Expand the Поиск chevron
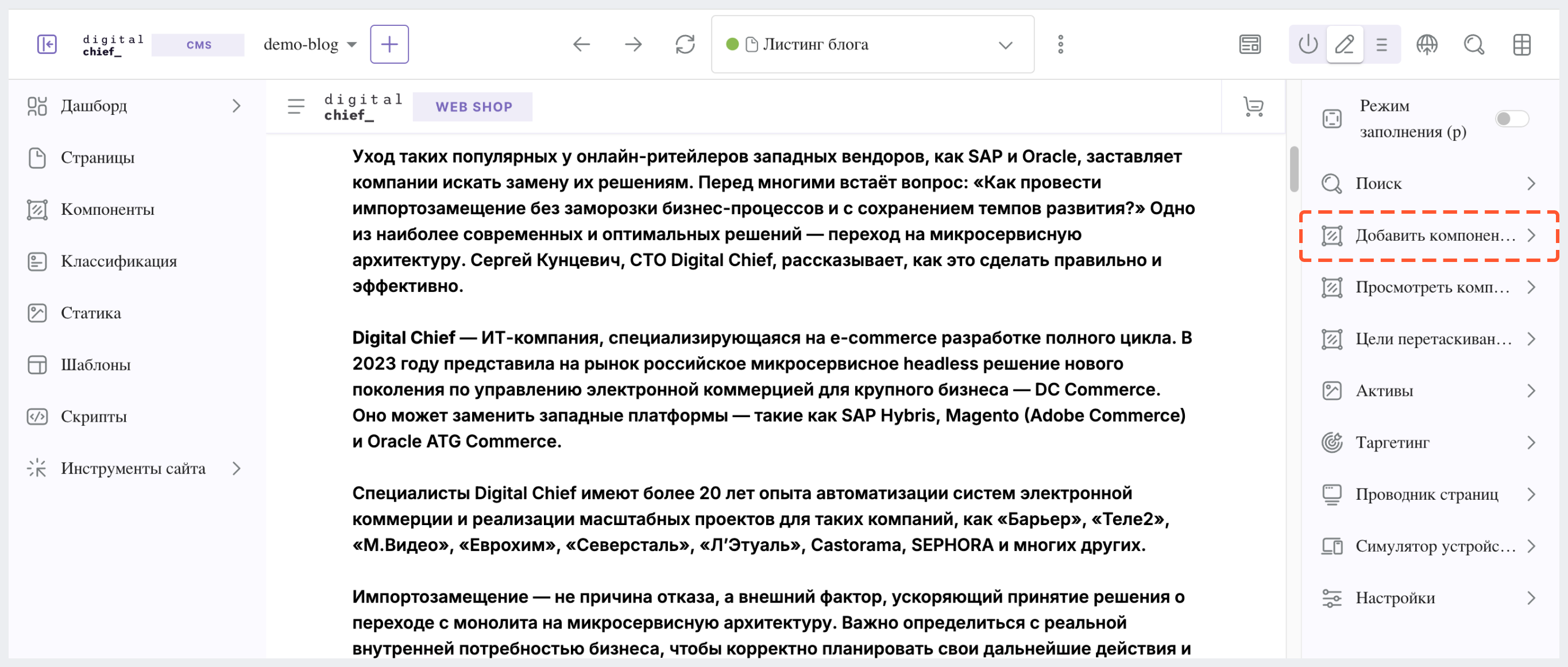The image size is (1568, 667). click(x=1531, y=183)
